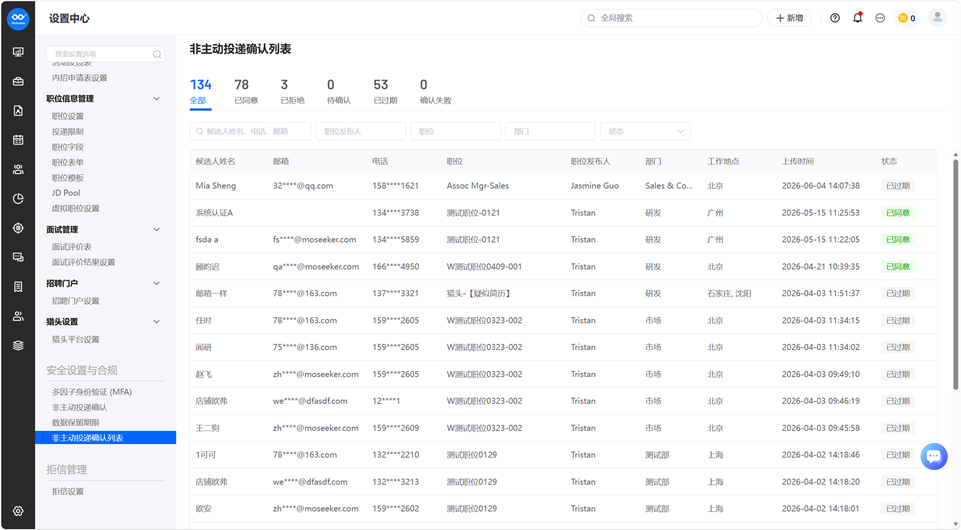
Task: Open 多因子身份验证 (MFA) settings link
Action: 92,392
